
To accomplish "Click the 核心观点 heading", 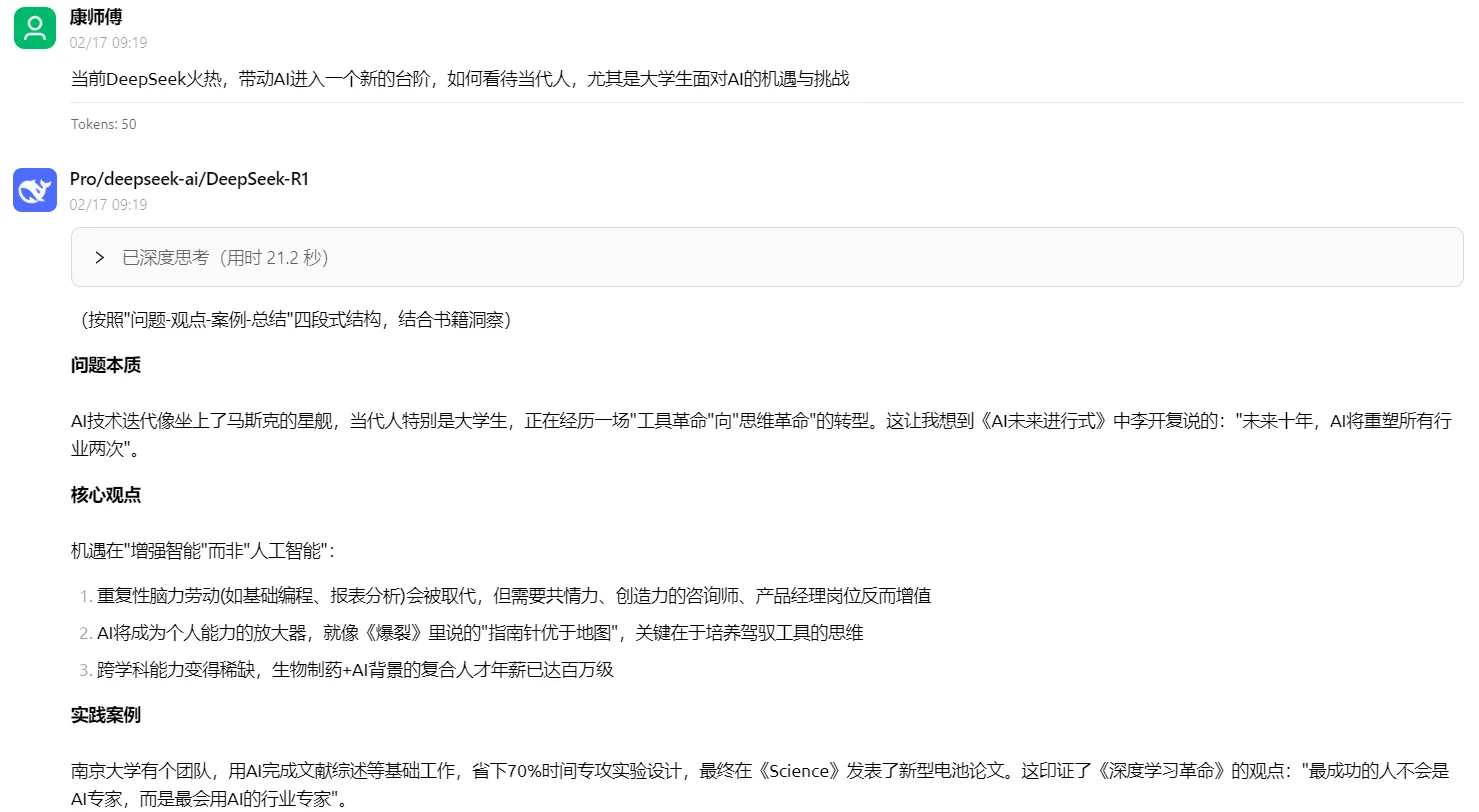I will 105,495.
